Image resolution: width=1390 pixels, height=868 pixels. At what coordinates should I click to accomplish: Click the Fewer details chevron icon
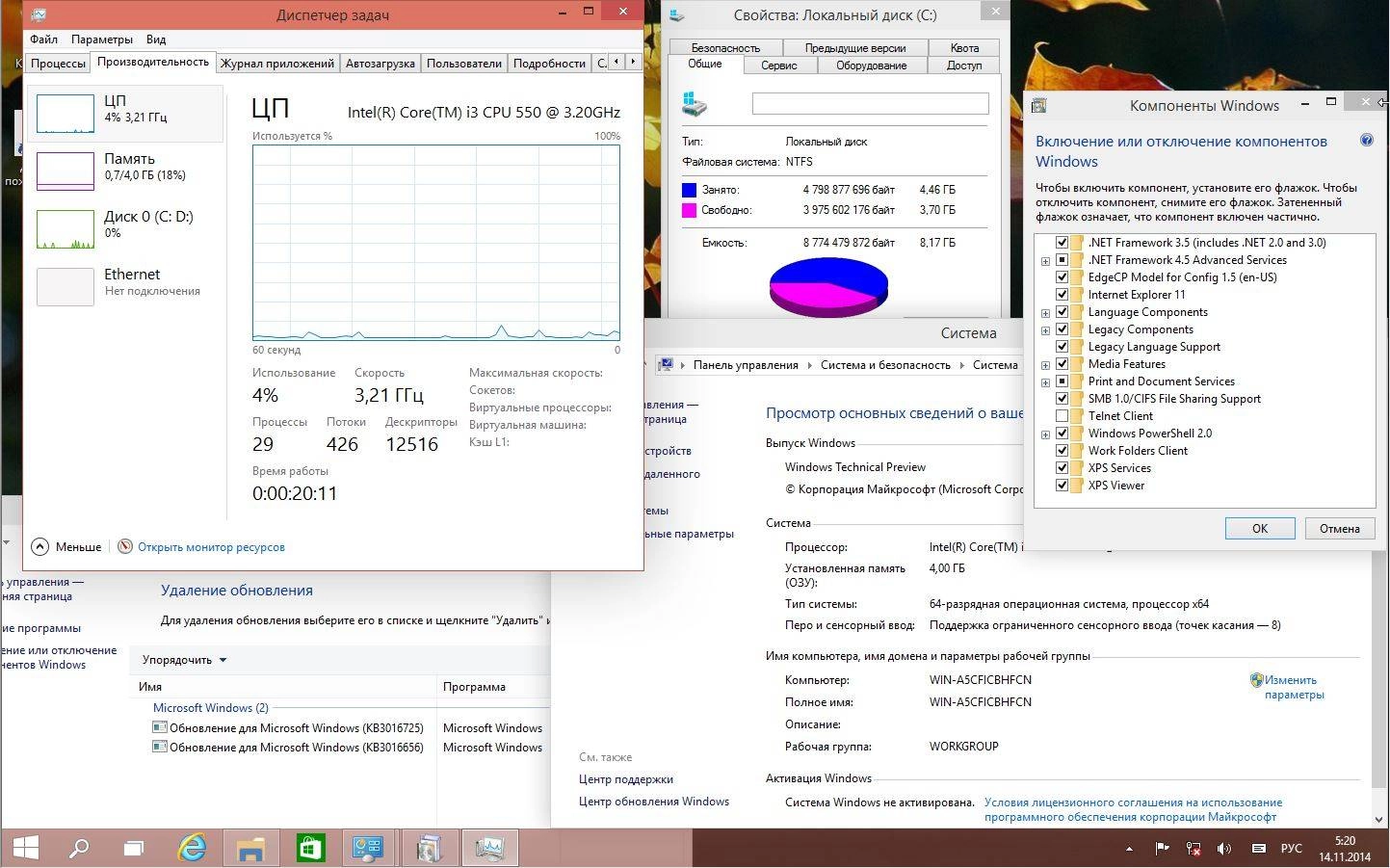39,546
